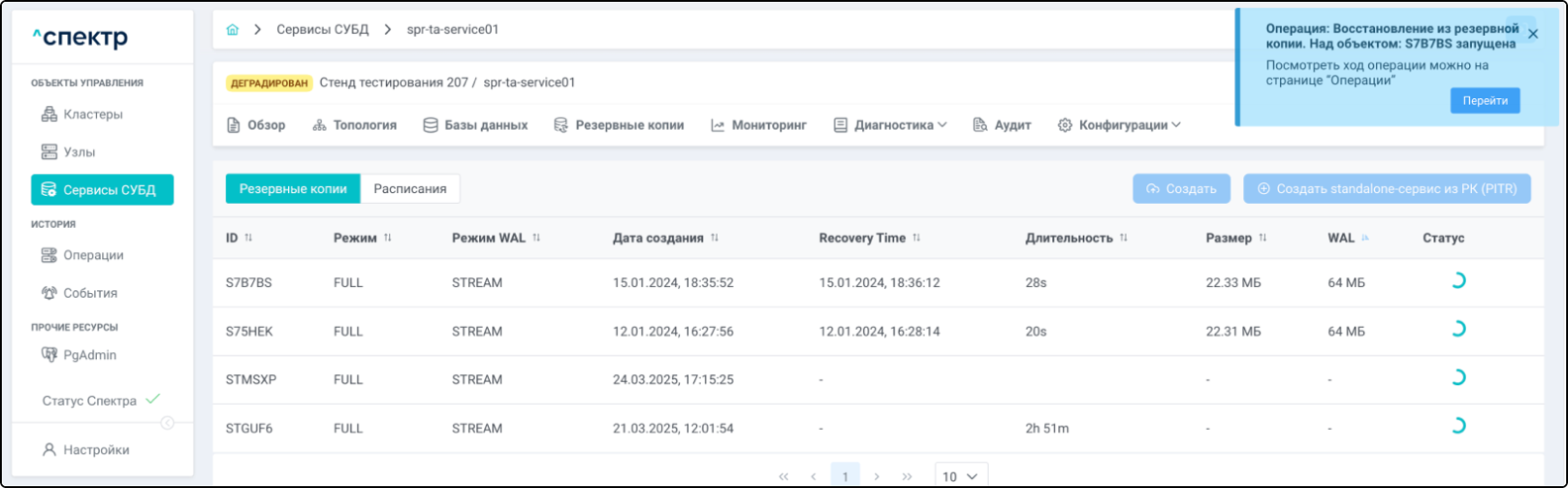Click the Перейти button in the notification
Image resolution: width=1568 pixels, height=488 pixels.
coord(1484,101)
